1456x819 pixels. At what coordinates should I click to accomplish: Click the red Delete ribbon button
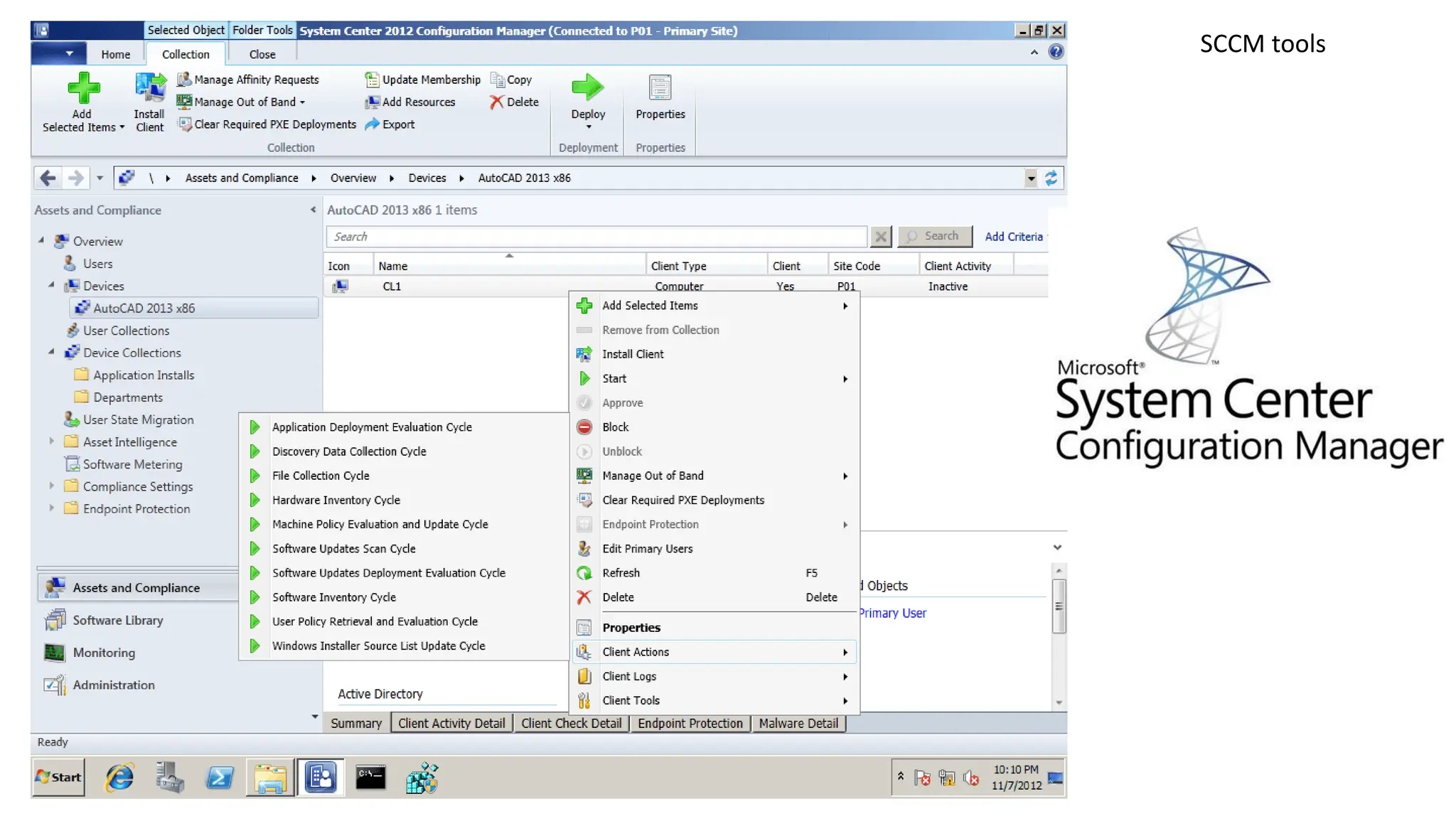515,102
